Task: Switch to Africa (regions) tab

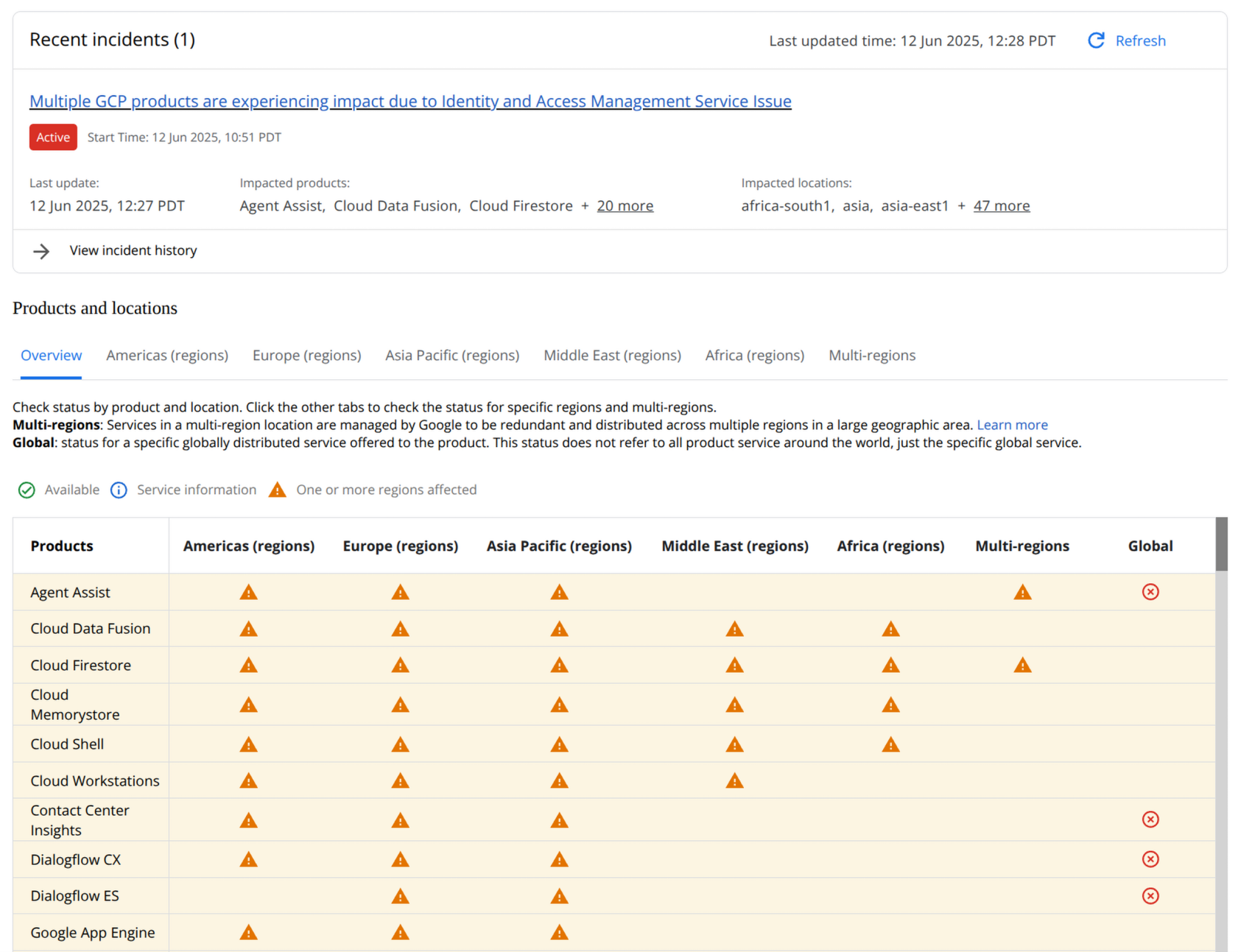Action: pos(755,356)
